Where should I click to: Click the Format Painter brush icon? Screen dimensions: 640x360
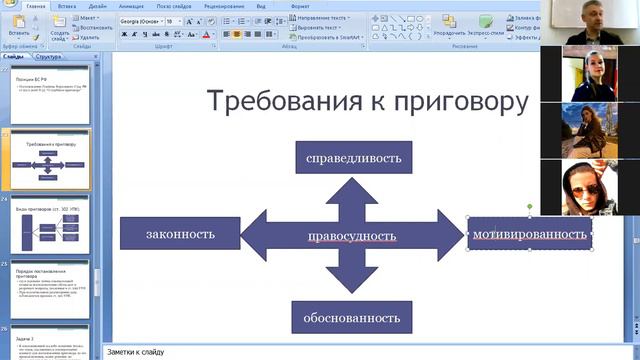tap(36, 38)
